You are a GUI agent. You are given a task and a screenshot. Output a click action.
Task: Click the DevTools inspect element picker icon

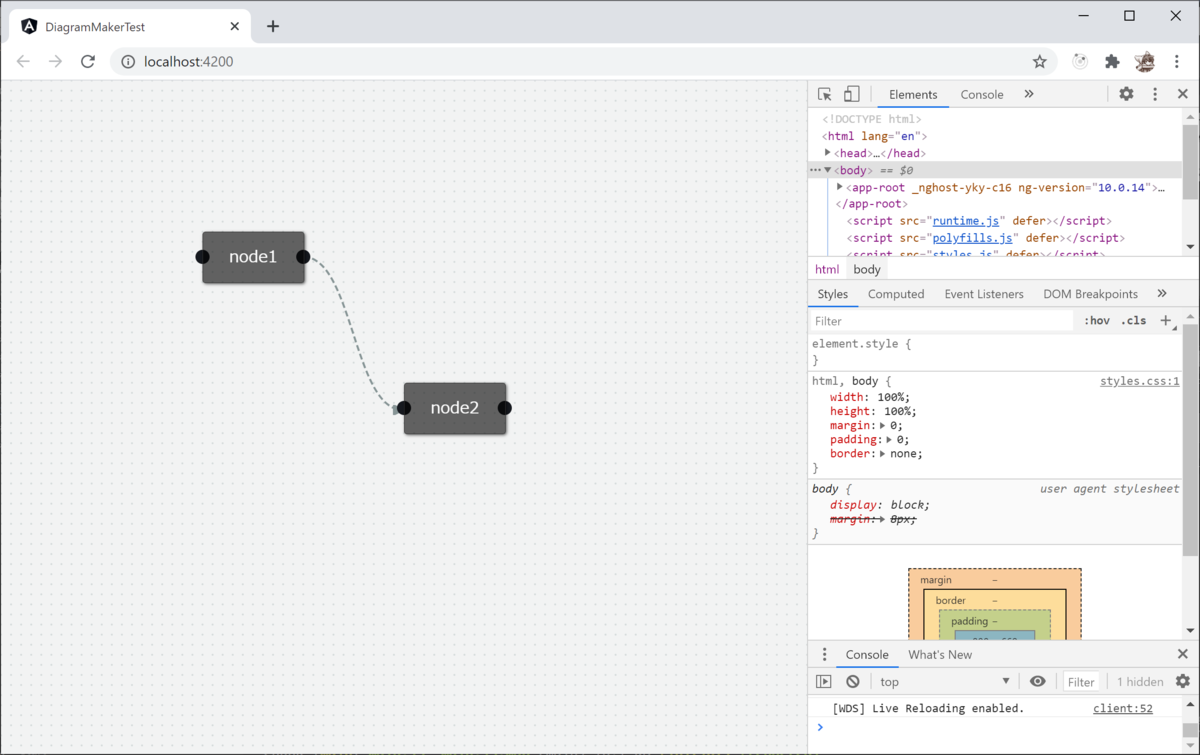point(825,94)
